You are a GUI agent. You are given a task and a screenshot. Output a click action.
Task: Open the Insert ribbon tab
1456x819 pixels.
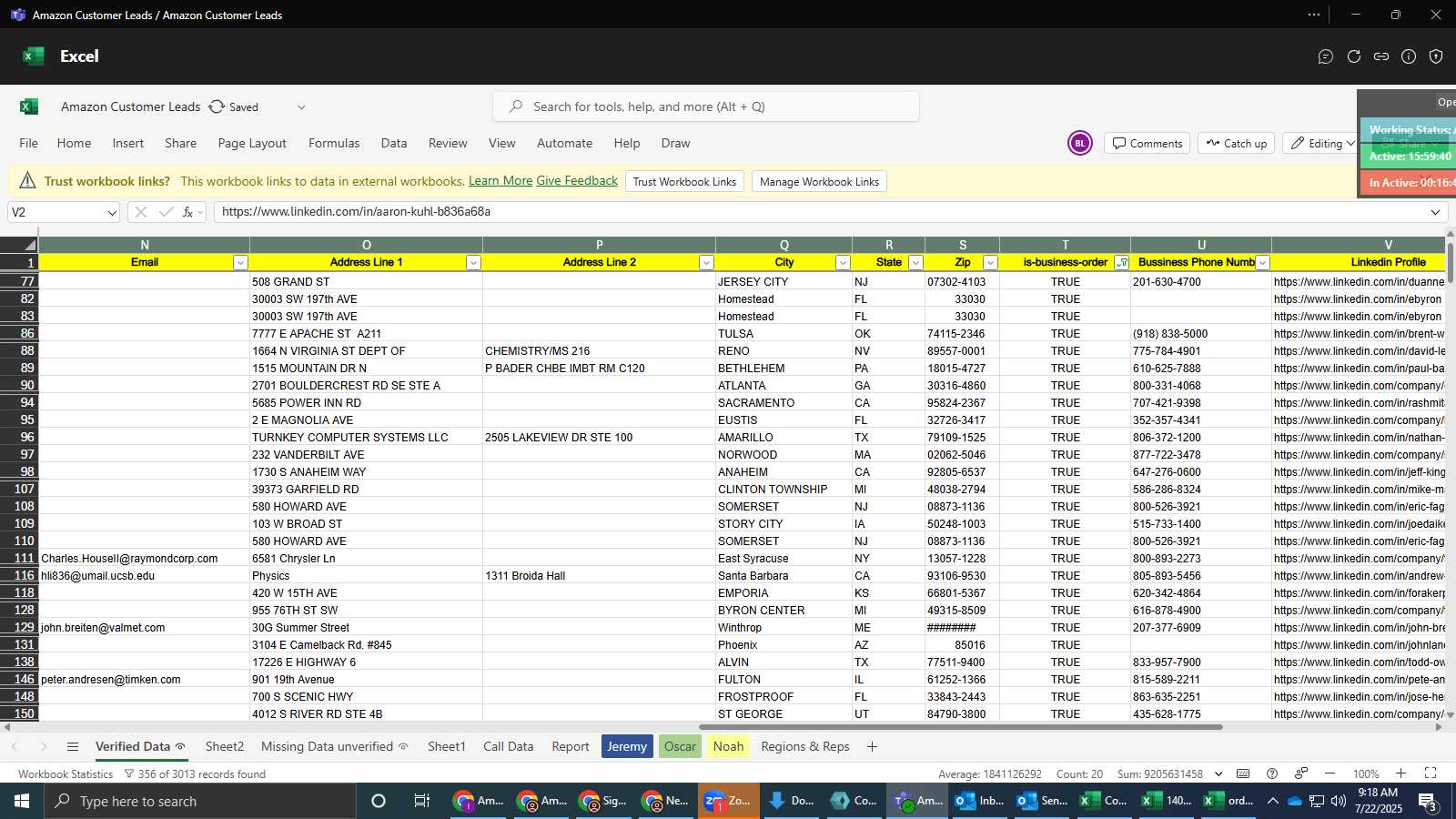(x=128, y=143)
